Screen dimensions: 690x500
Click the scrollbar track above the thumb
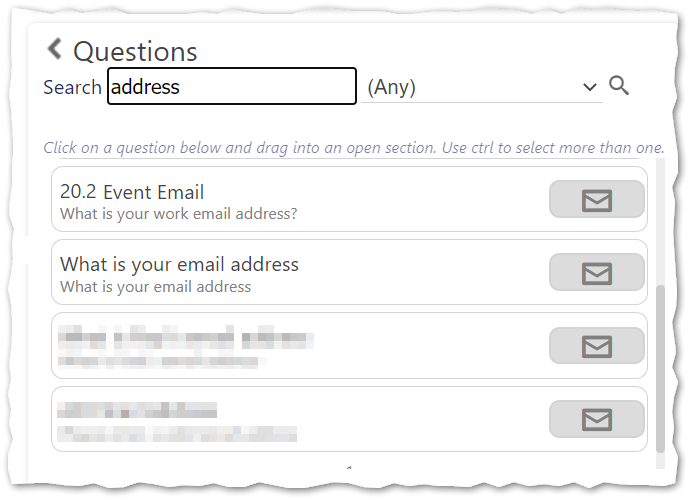click(x=659, y=220)
